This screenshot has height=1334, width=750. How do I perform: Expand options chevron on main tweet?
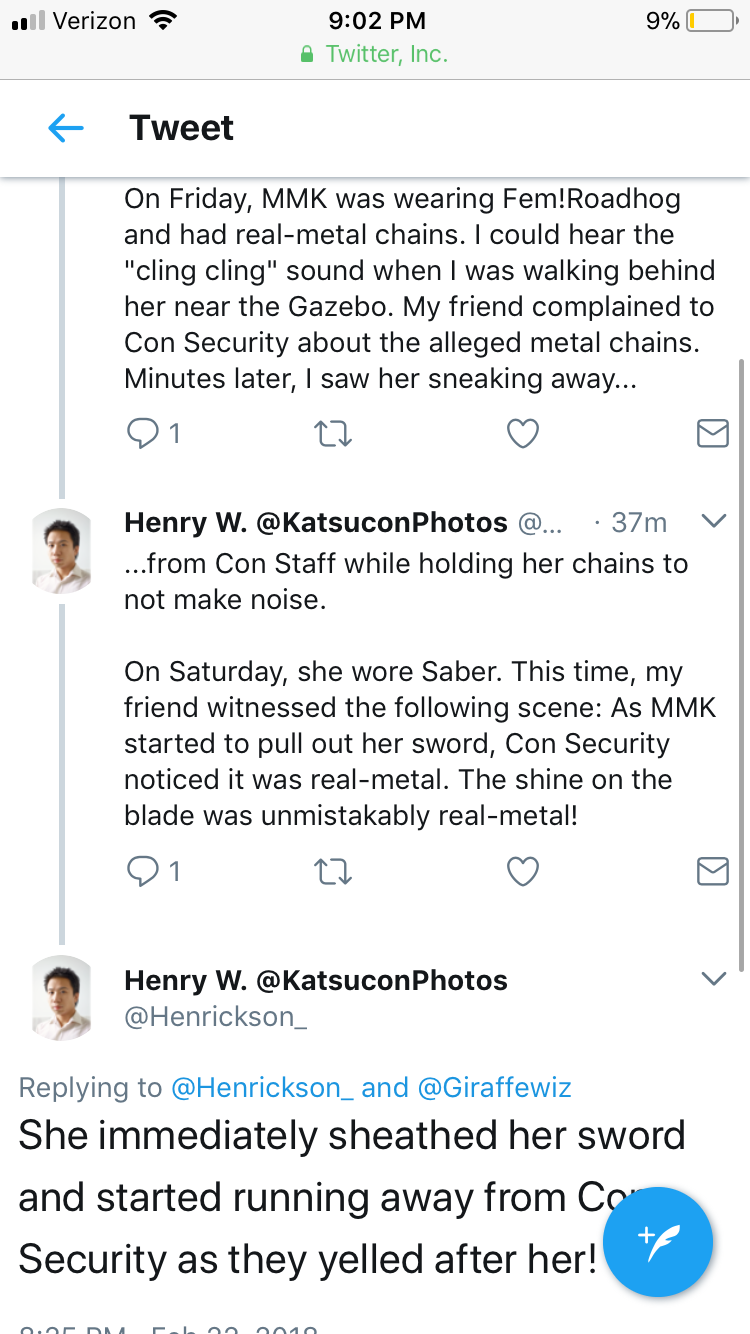(x=714, y=978)
